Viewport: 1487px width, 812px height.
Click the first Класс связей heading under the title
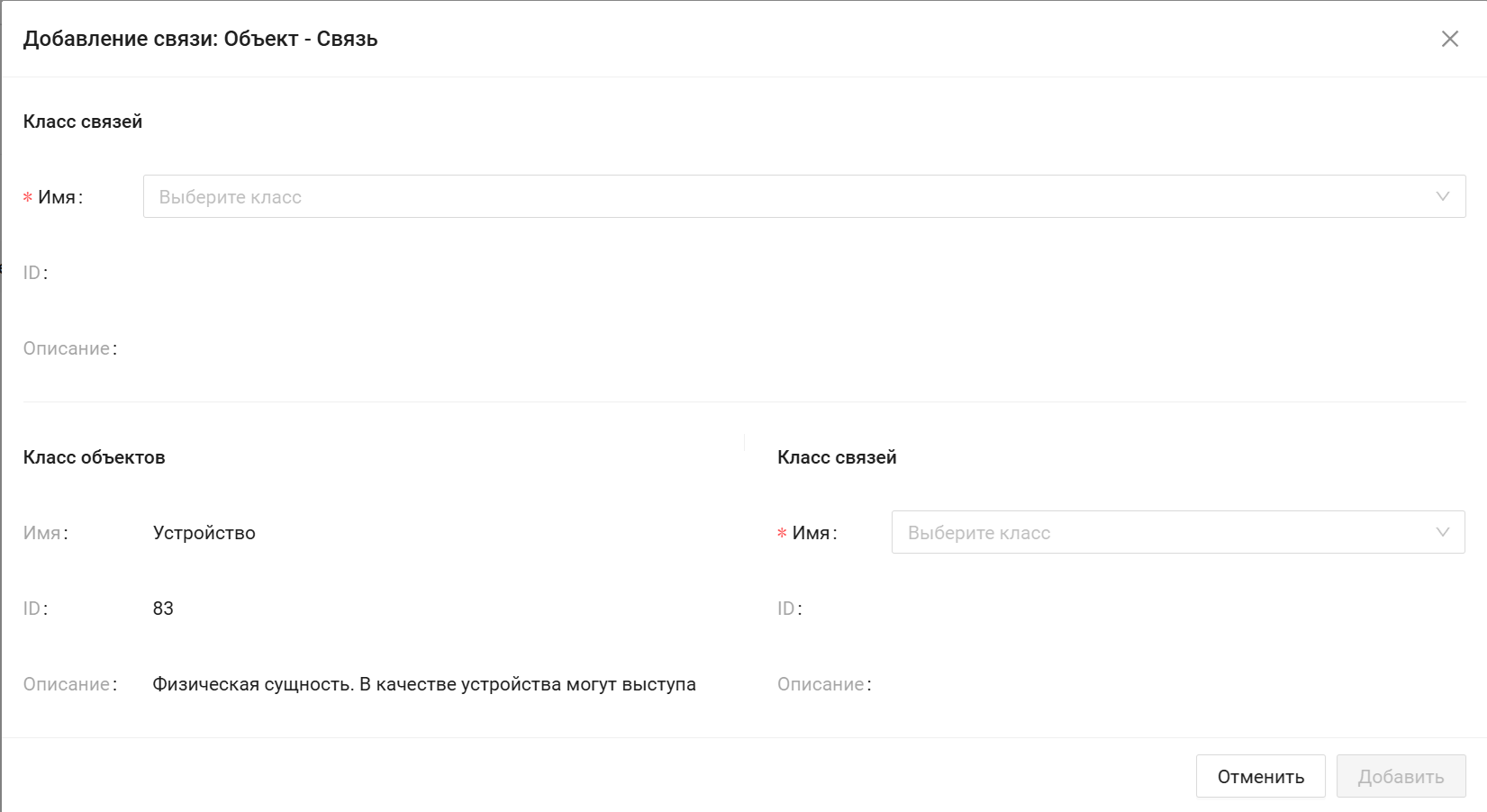coord(83,122)
